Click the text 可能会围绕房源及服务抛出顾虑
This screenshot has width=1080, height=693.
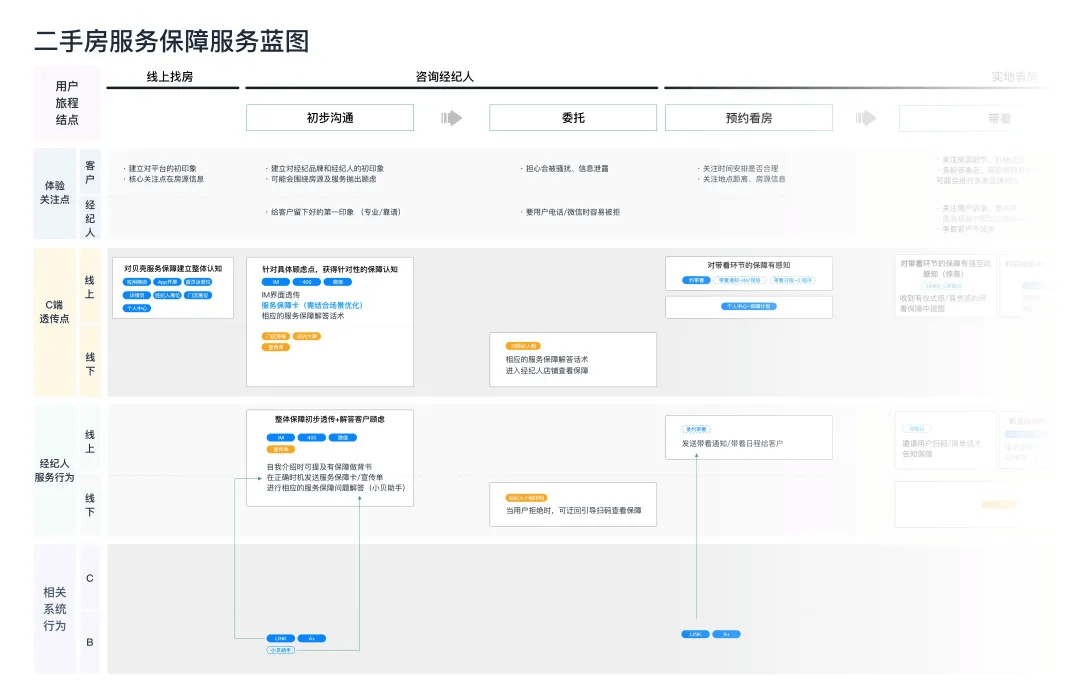coord(323,179)
